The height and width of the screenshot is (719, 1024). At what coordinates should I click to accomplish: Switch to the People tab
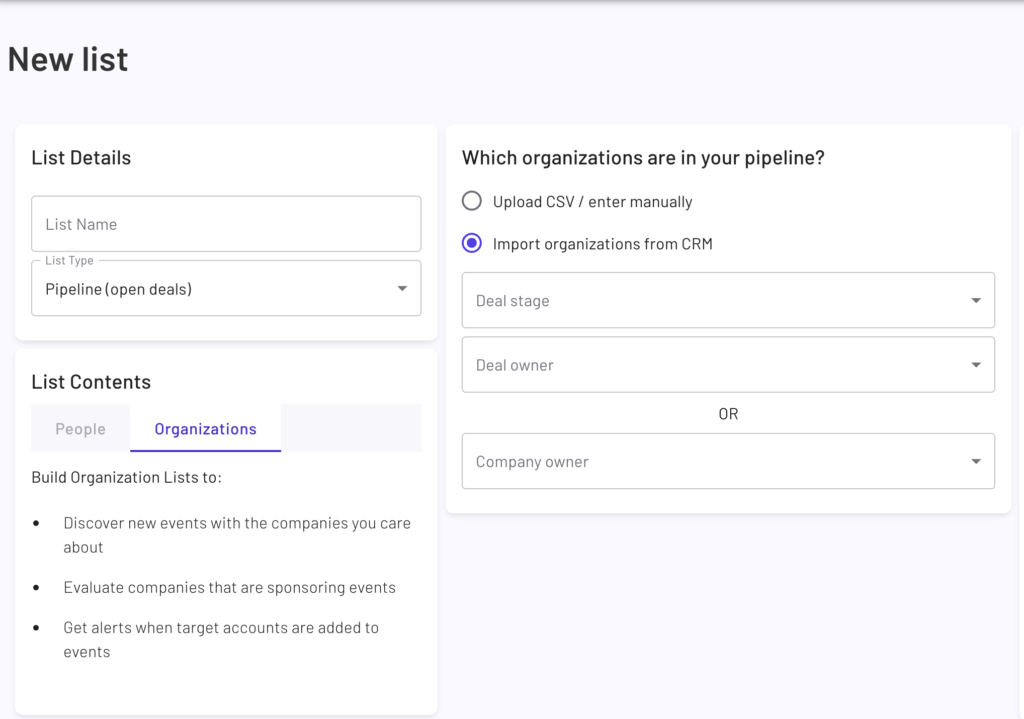(x=80, y=428)
